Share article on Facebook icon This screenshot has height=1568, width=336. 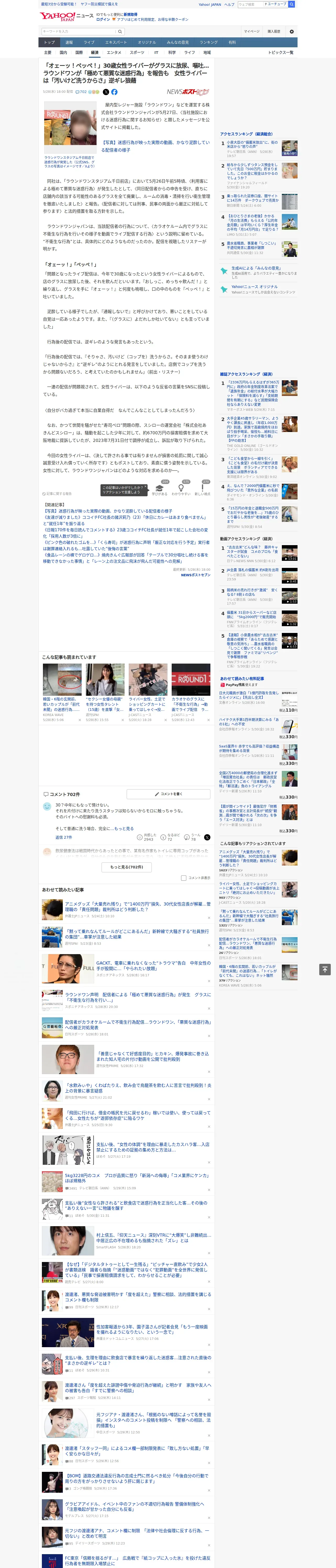pos(114,92)
